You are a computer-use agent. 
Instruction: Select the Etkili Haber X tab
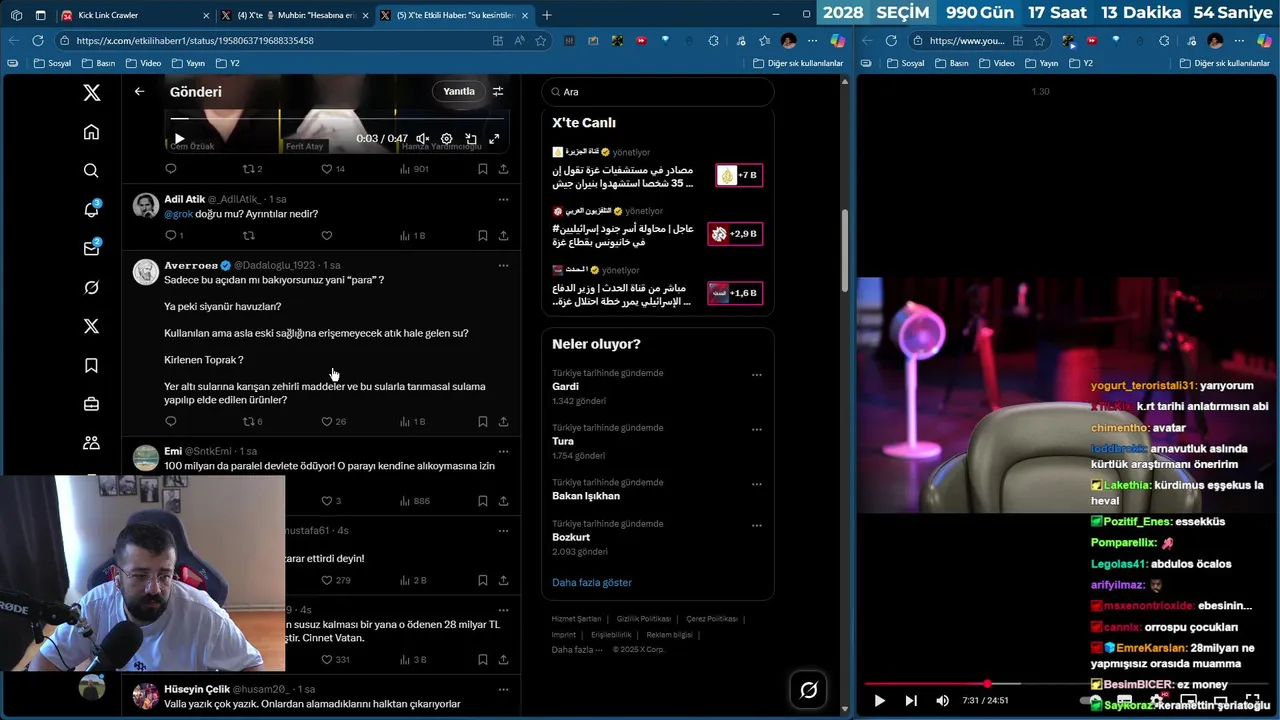(x=454, y=15)
